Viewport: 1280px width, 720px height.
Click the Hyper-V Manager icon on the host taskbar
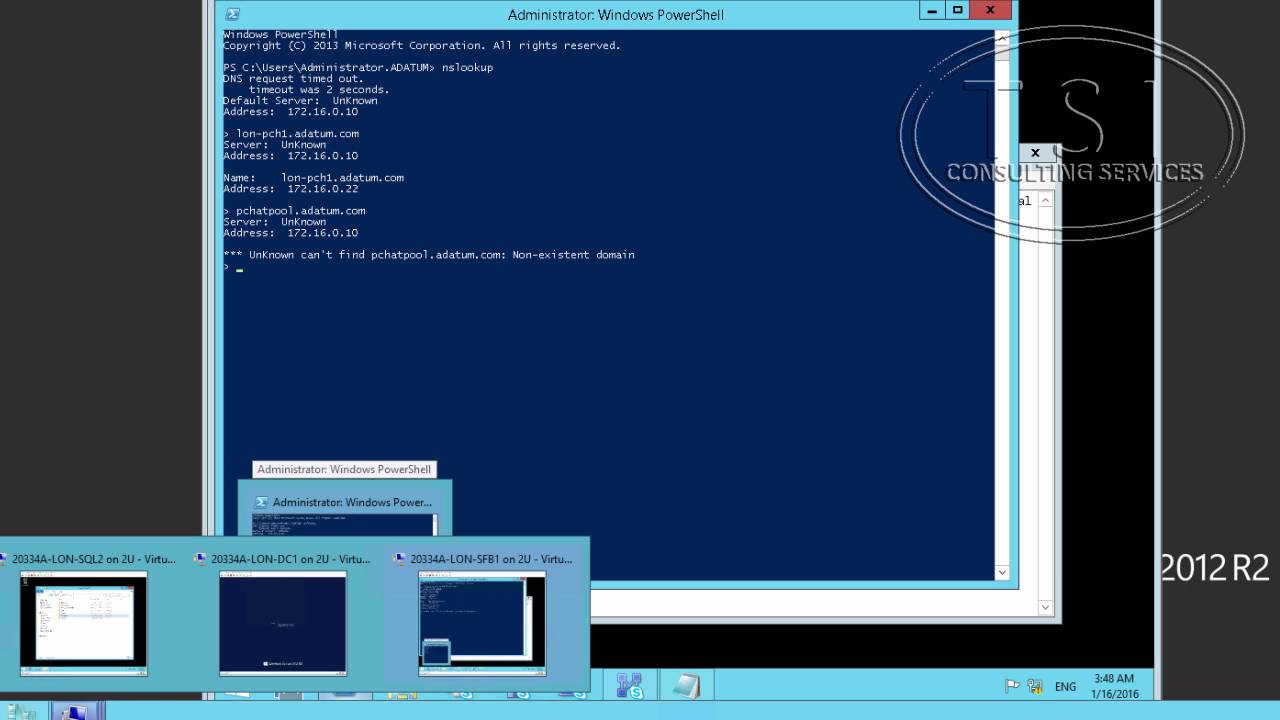pos(20,712)
